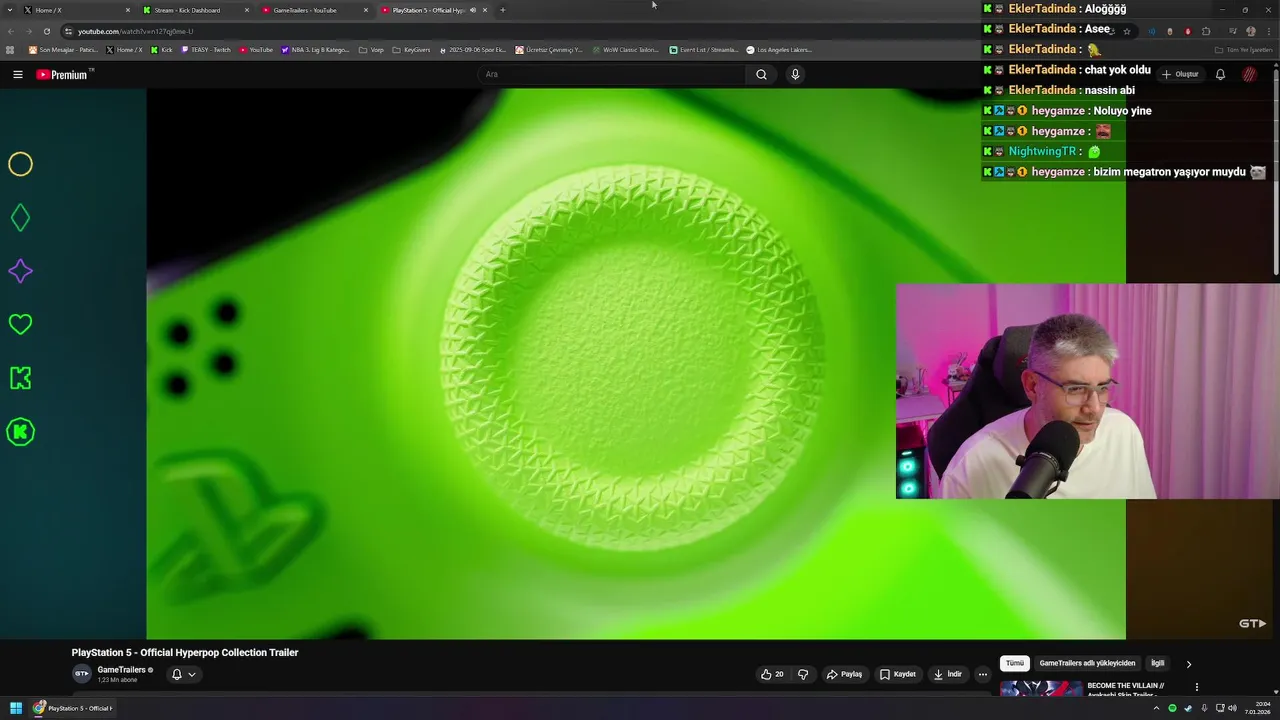Open Los Angeles Lakers bookmark
The width and height of the screenshot is (1280, 720).
pyautogui.click(x=779, y=50)
